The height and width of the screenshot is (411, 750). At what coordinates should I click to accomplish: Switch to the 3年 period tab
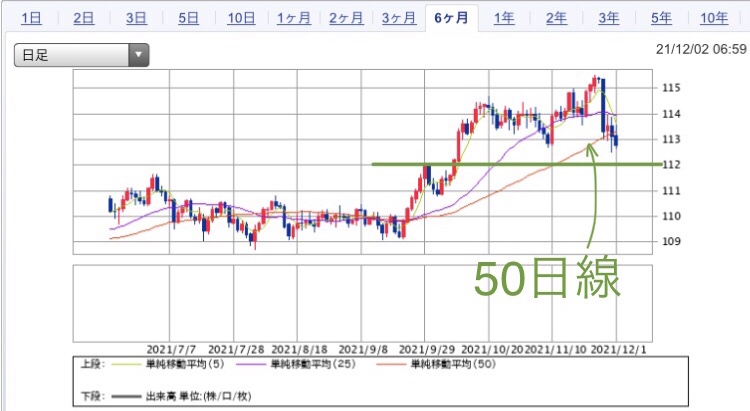tap(609, 19)
